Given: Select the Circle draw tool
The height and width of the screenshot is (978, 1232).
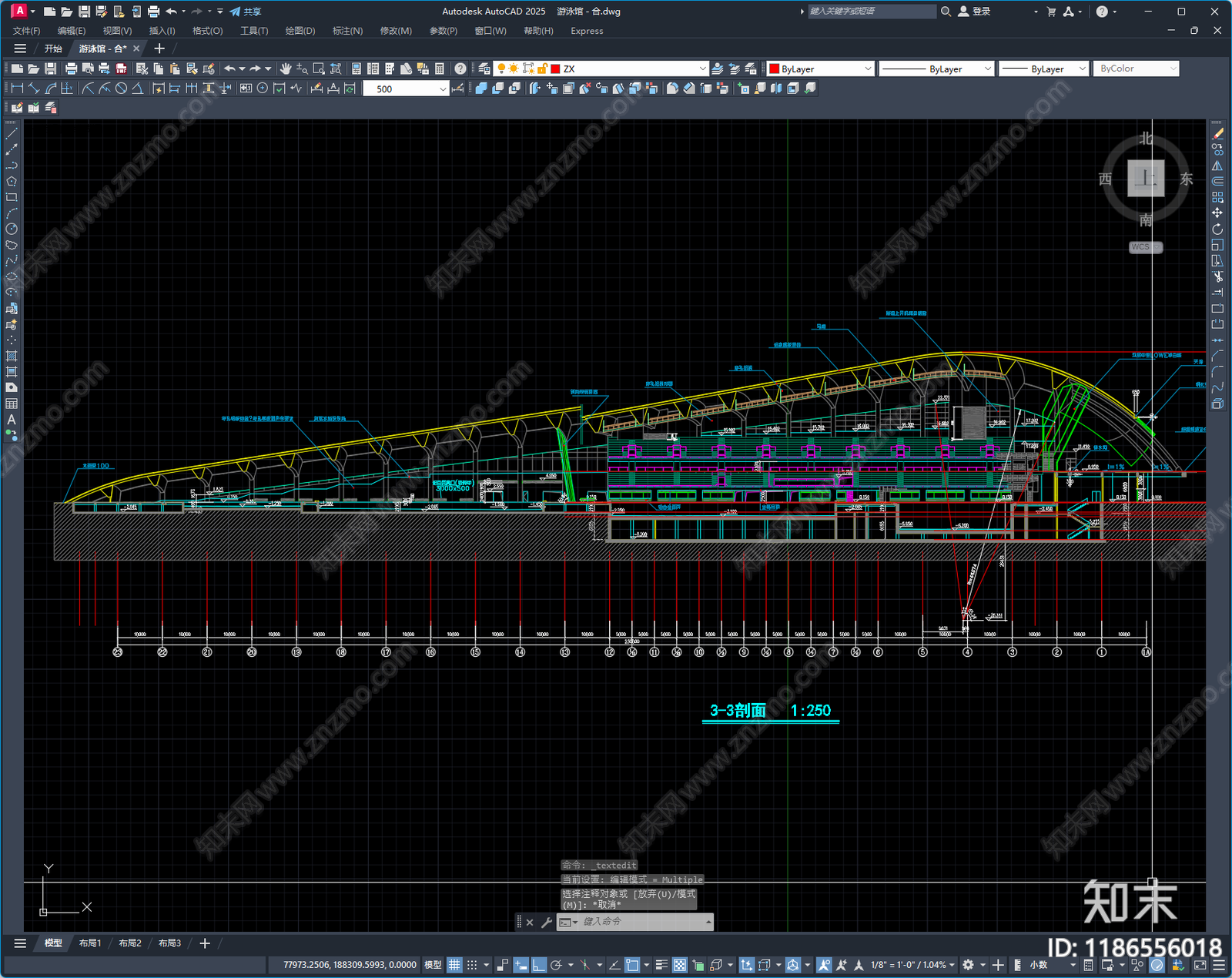Looking at the screenshot, I should tap(12, 229).
